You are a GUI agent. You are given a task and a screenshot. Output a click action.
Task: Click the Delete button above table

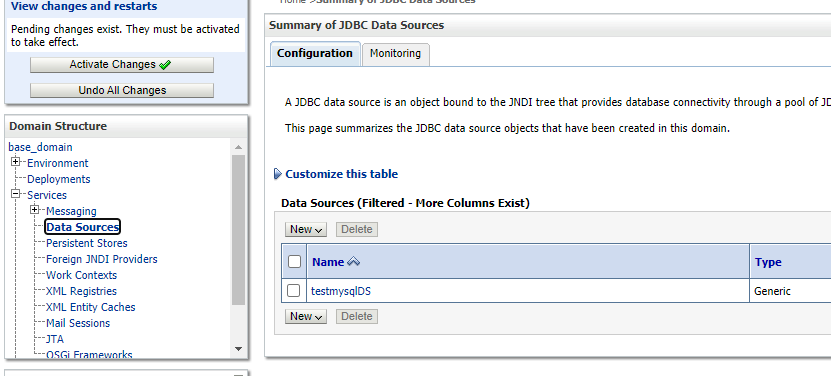click(x=357, y=229)
